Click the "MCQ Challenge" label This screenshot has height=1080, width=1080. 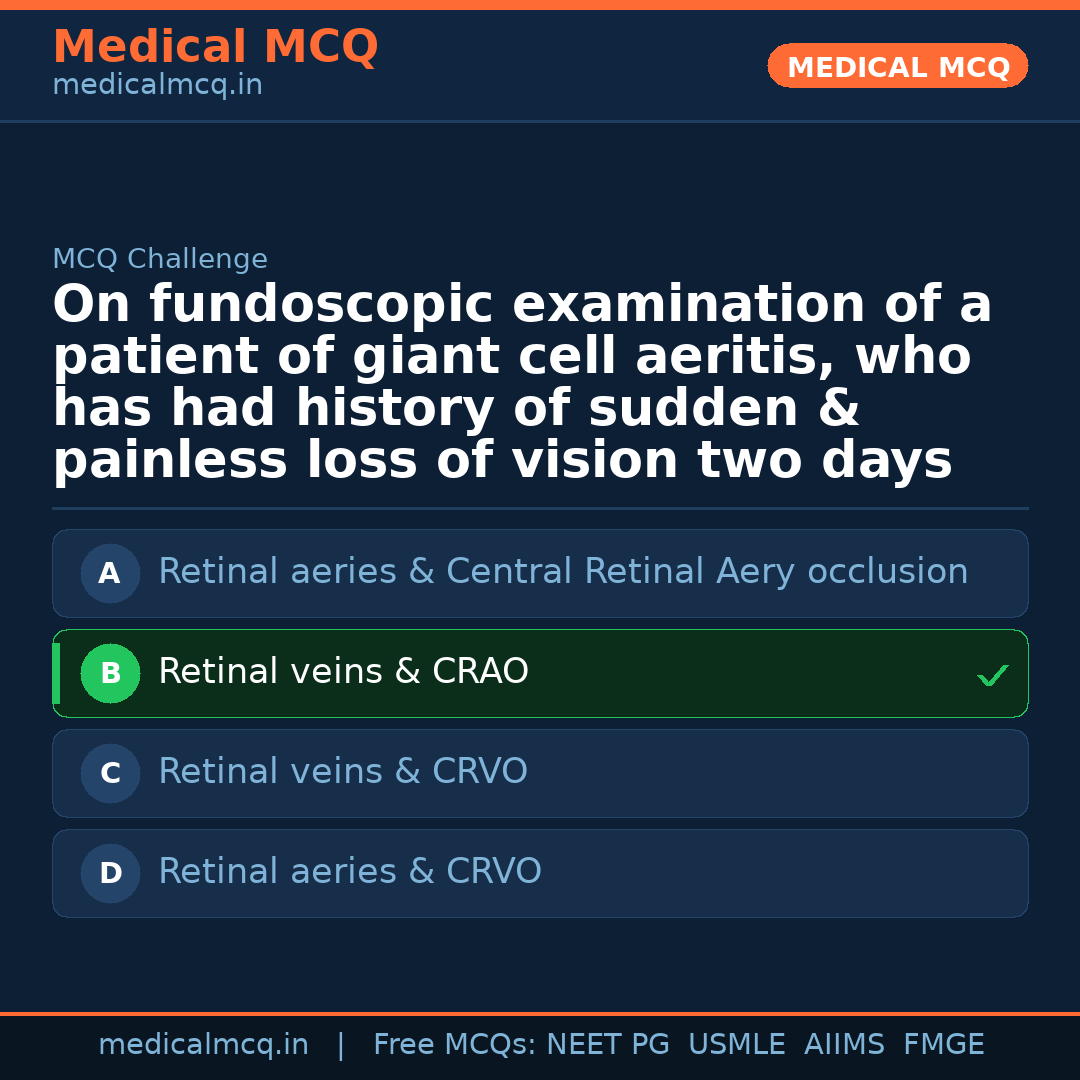[x=160, y=260]
